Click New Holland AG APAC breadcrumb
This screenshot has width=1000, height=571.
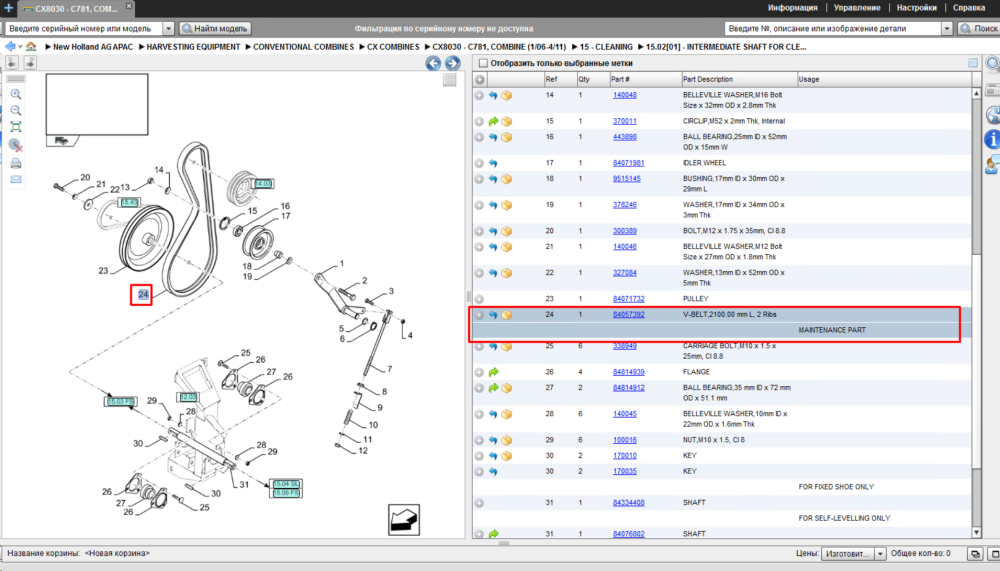93,47
